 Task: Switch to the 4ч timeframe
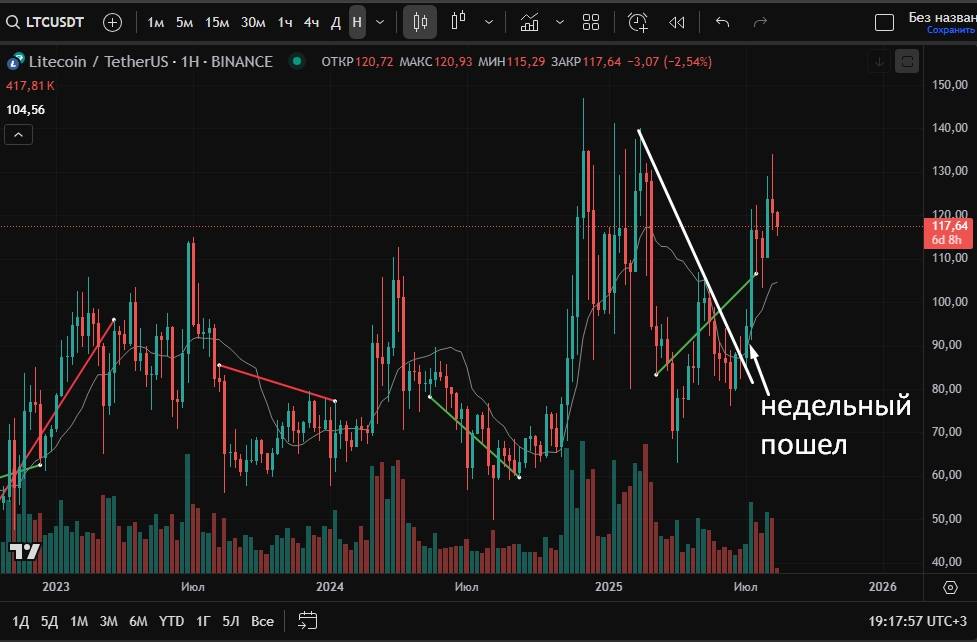coord(312,22)
